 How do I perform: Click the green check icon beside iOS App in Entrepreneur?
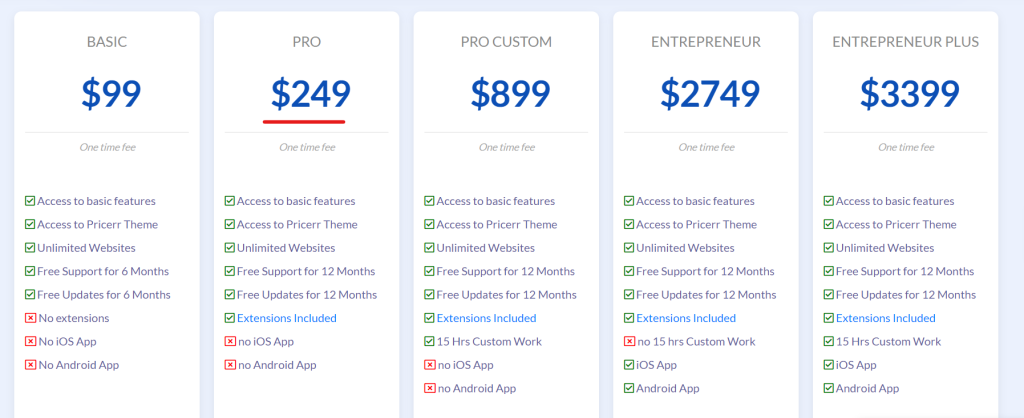(629, 365)
